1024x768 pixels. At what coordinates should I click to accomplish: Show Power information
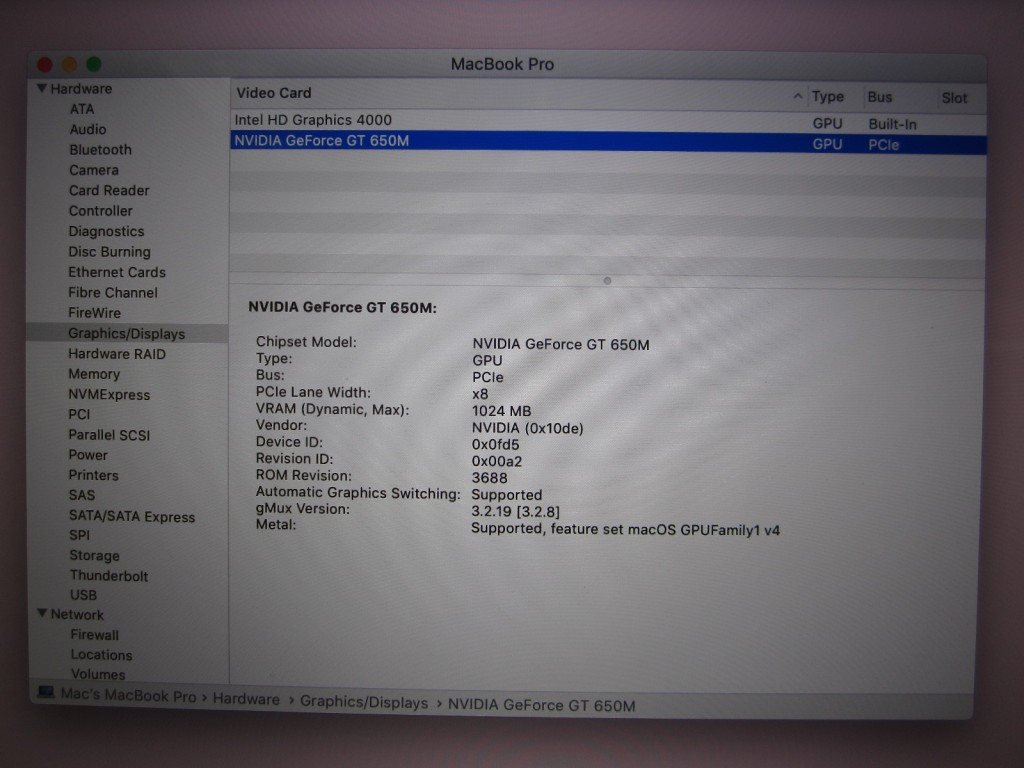(88, 455)
